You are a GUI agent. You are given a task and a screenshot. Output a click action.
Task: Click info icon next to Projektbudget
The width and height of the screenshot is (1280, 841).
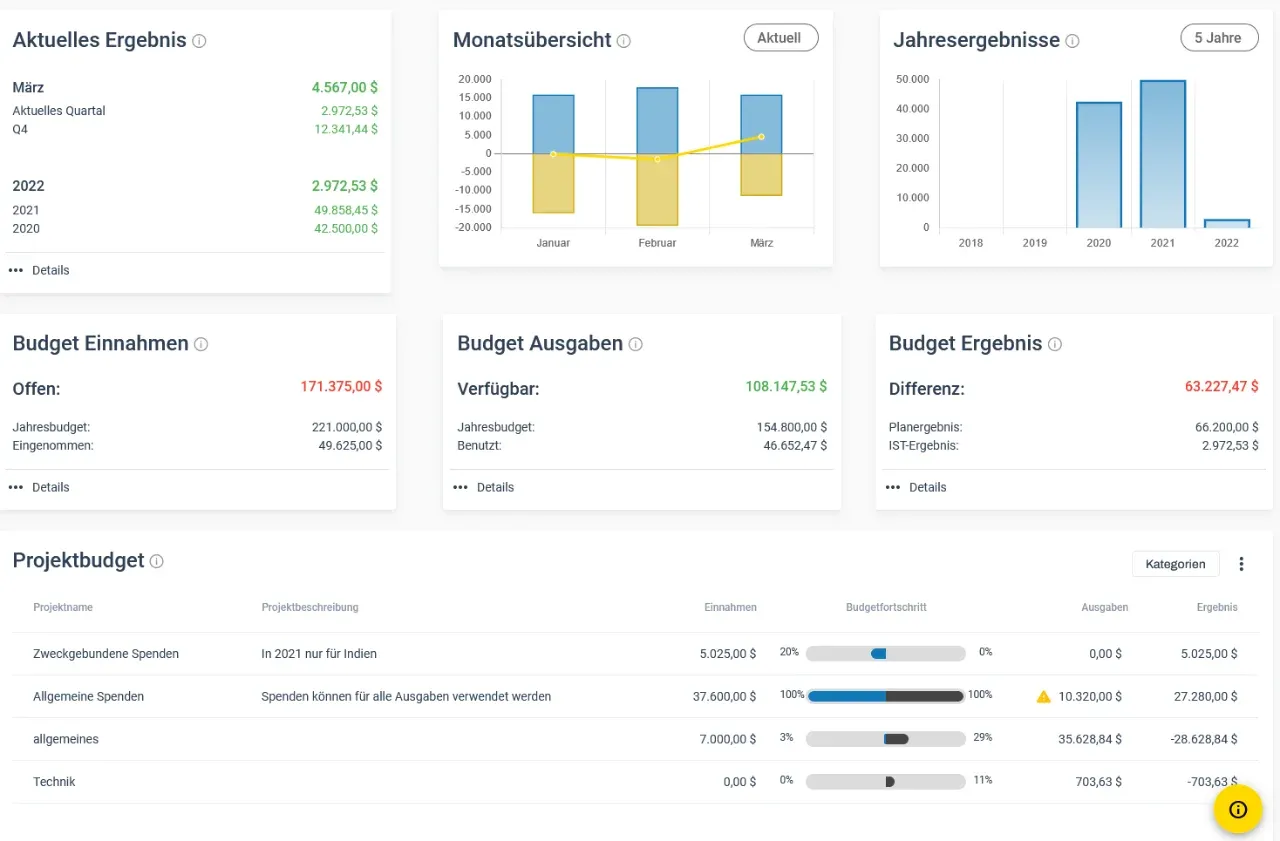[x=157, y=561]
